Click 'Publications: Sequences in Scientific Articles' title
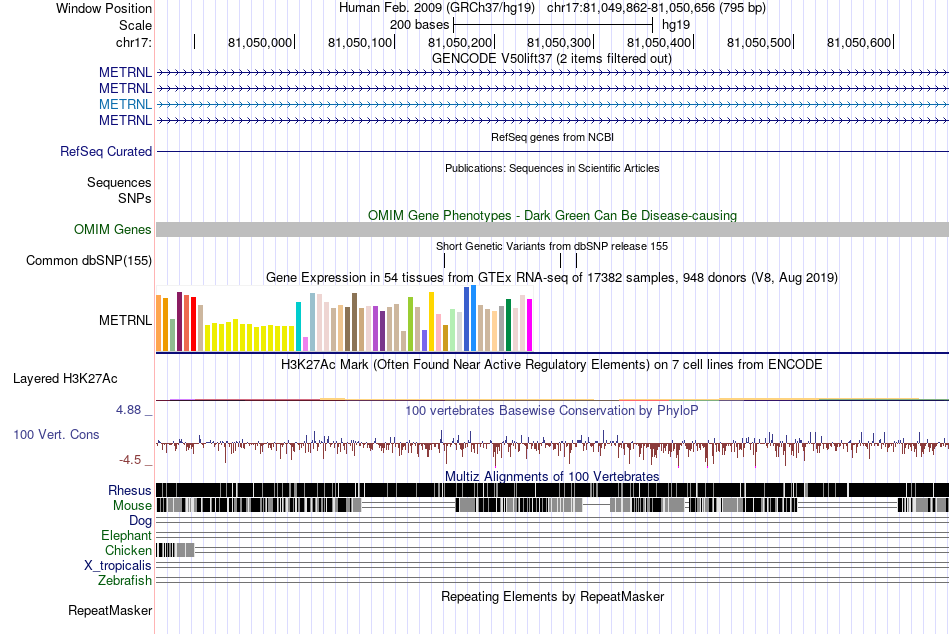This screenshot has width=950, height=634. pyautogui.click(x=552, y=169)
